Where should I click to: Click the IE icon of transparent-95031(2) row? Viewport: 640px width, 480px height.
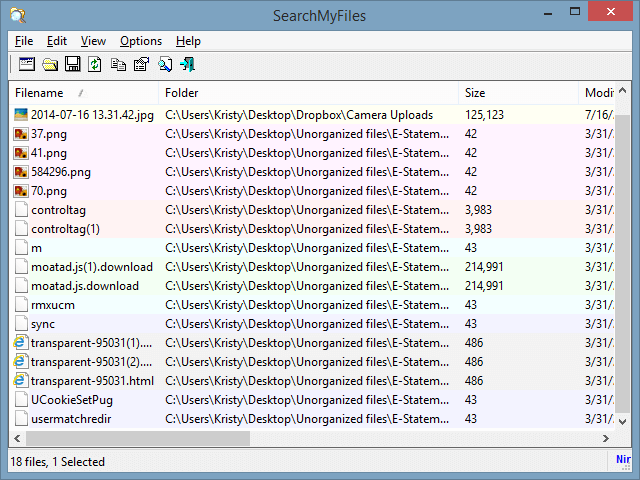click(21, 362)
